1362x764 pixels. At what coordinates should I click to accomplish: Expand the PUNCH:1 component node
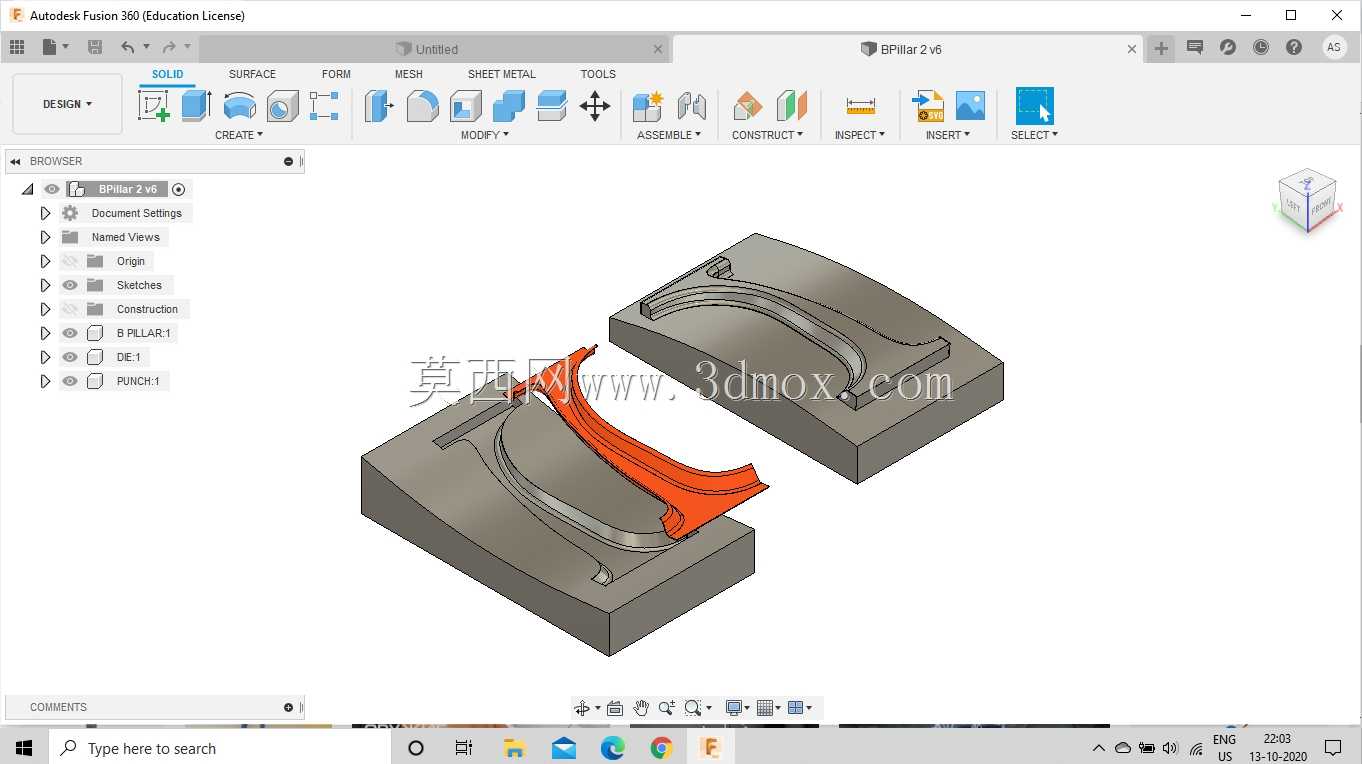point(45,381)
